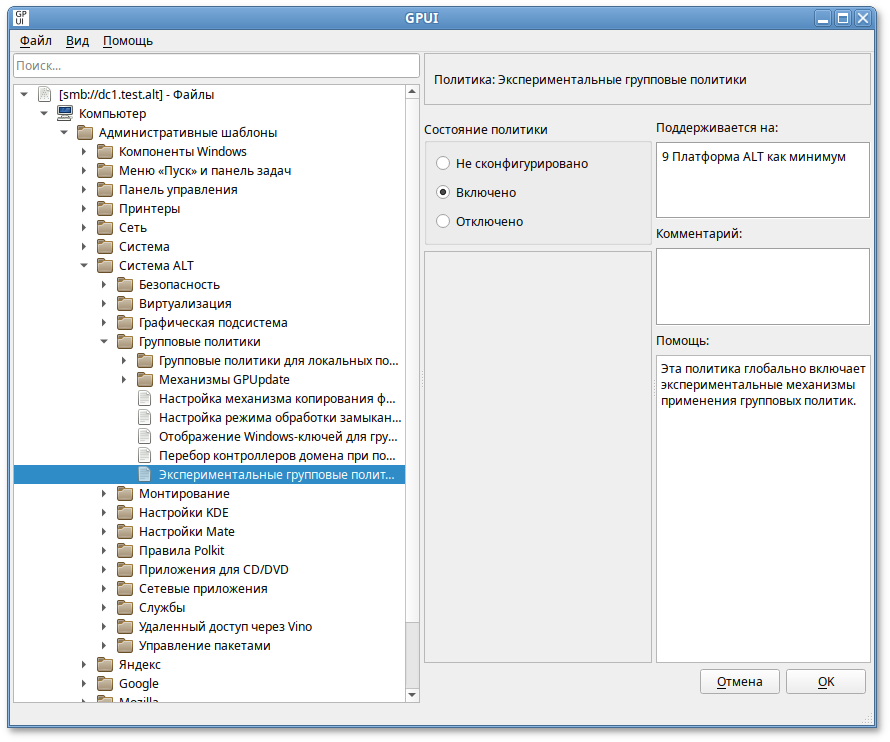Click the GPUI app icon in title bar

pyautogui.click(x=22, y=17)
